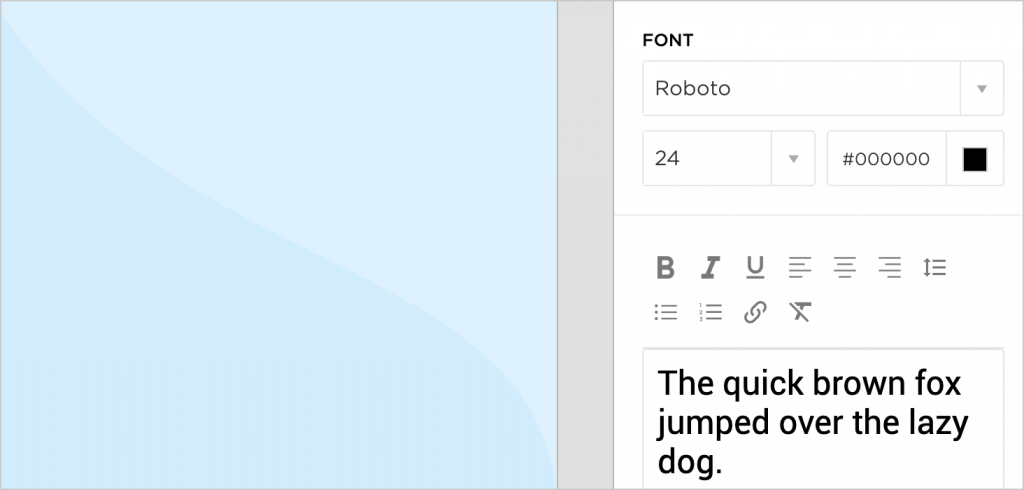Edit the #000000 hex color field
The width and height of the screenshot is (1024, 490).
pyautogui.click(x=886, y=158)
